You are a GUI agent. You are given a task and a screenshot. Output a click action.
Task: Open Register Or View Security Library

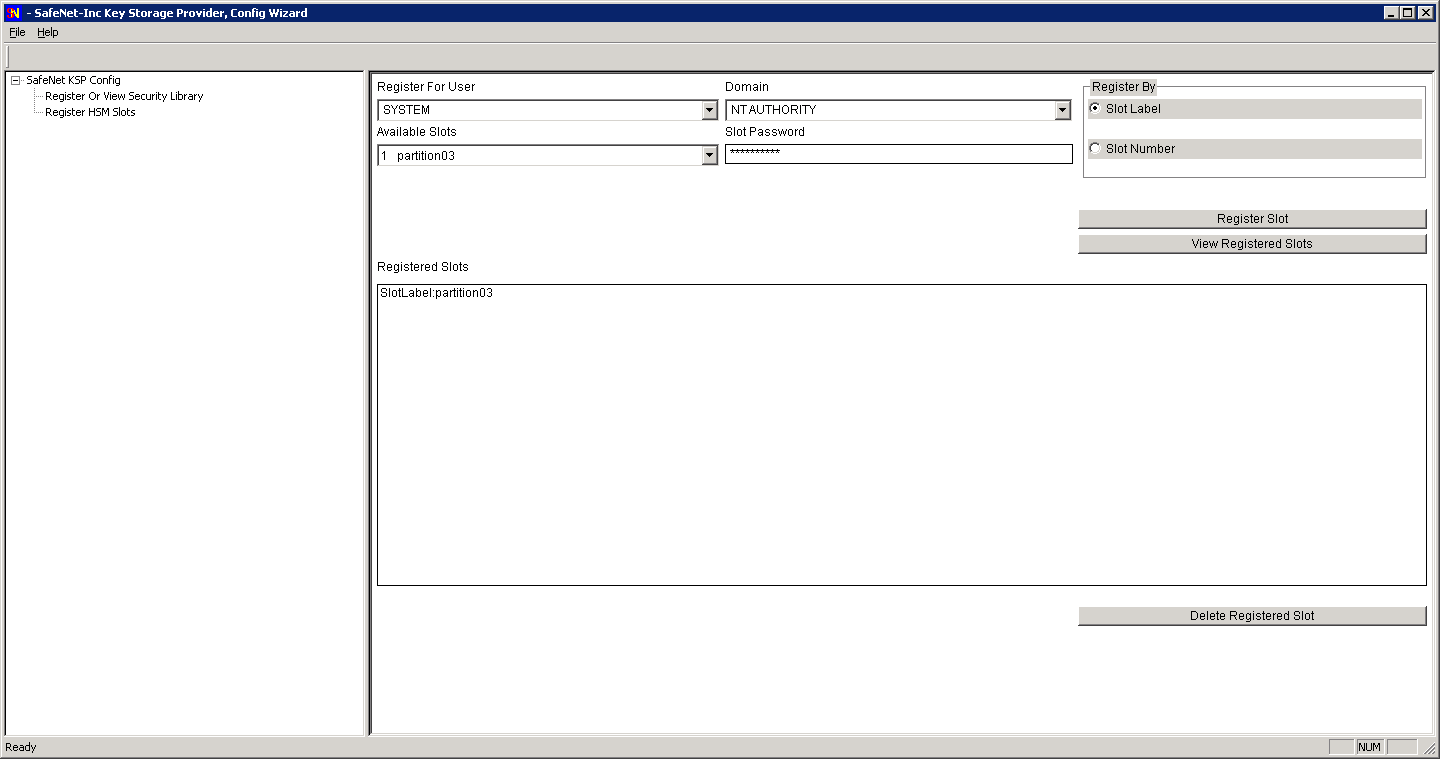(x=124, y=96)
